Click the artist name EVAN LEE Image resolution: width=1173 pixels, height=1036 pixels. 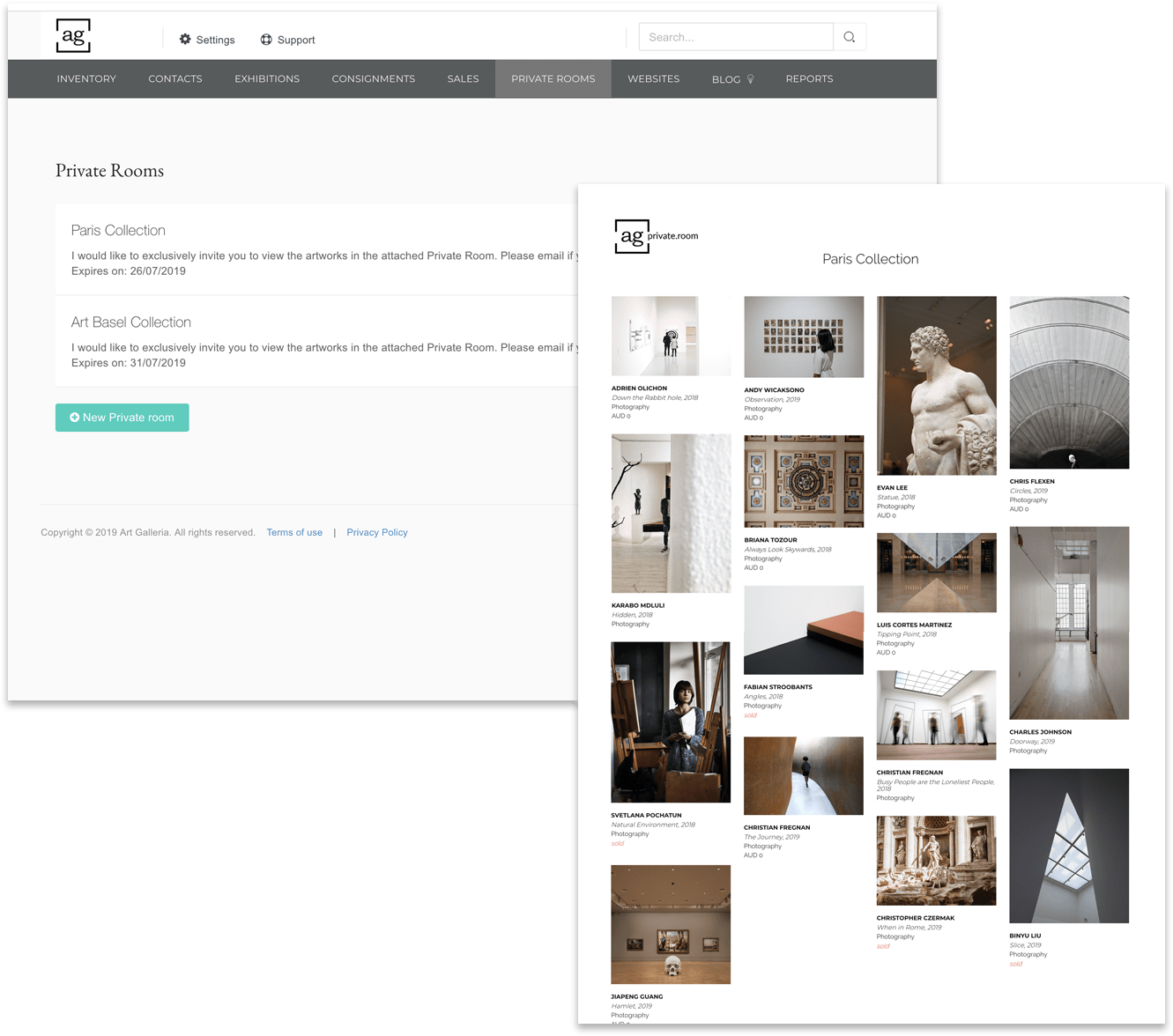[x=892, y=488]
